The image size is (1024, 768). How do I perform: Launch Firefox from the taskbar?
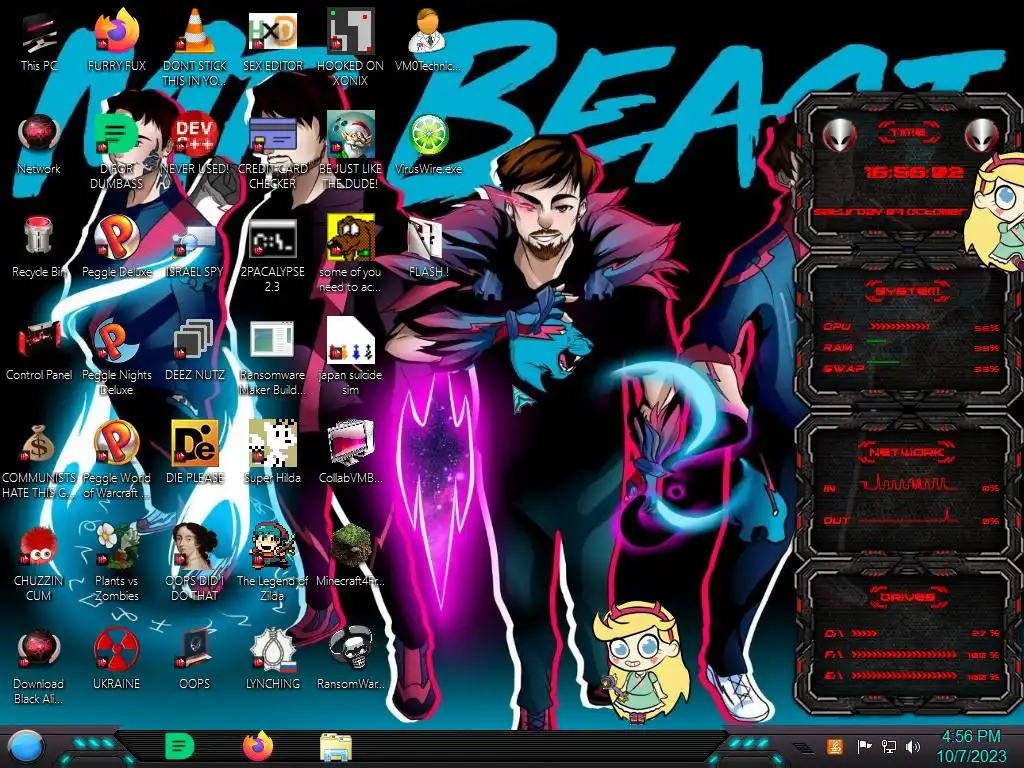tap(258, 746)
